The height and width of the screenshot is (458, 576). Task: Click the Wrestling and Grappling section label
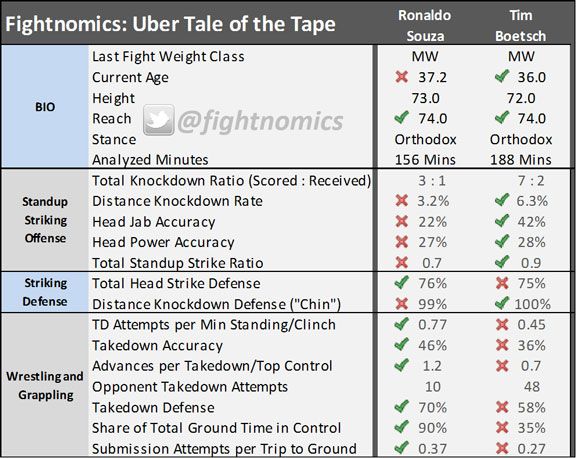[x=45, y=385]
